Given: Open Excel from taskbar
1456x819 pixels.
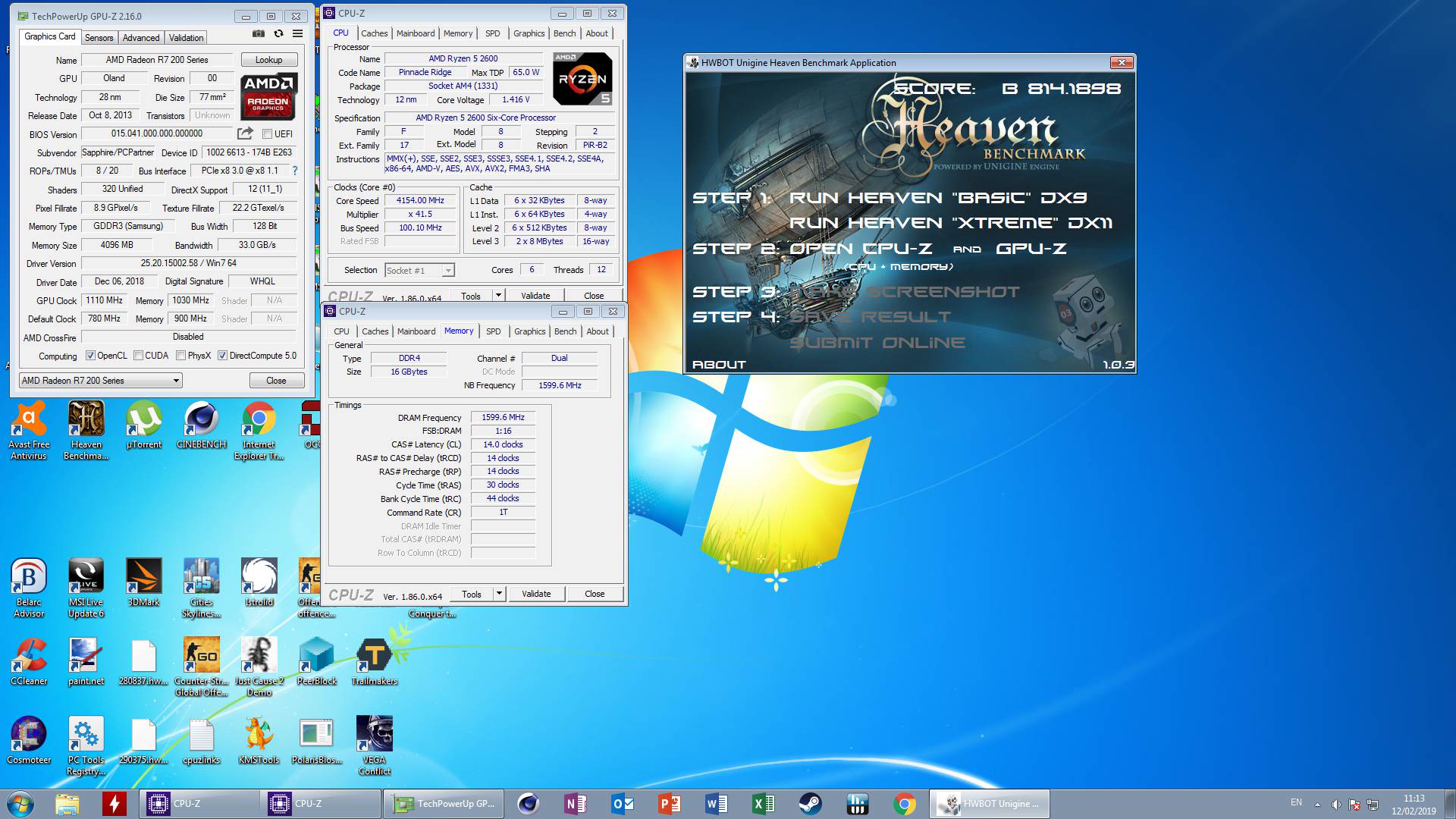Looking at the screenshot, I should pos(763,804).
